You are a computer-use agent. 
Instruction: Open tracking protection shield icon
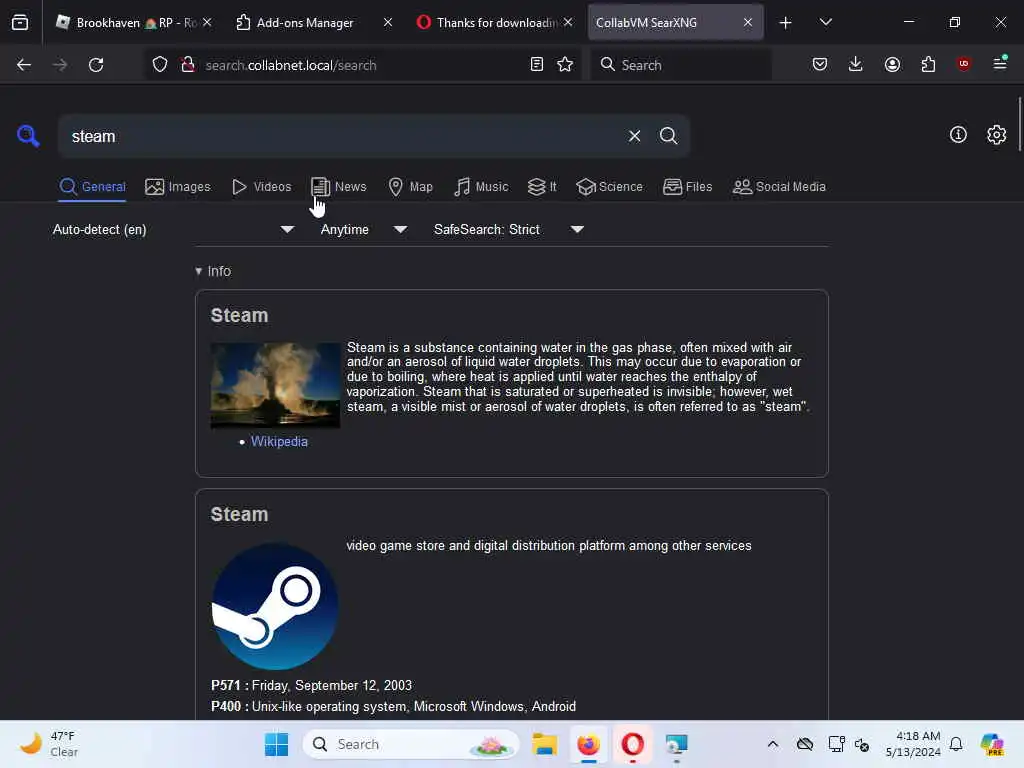pos(160,65)
